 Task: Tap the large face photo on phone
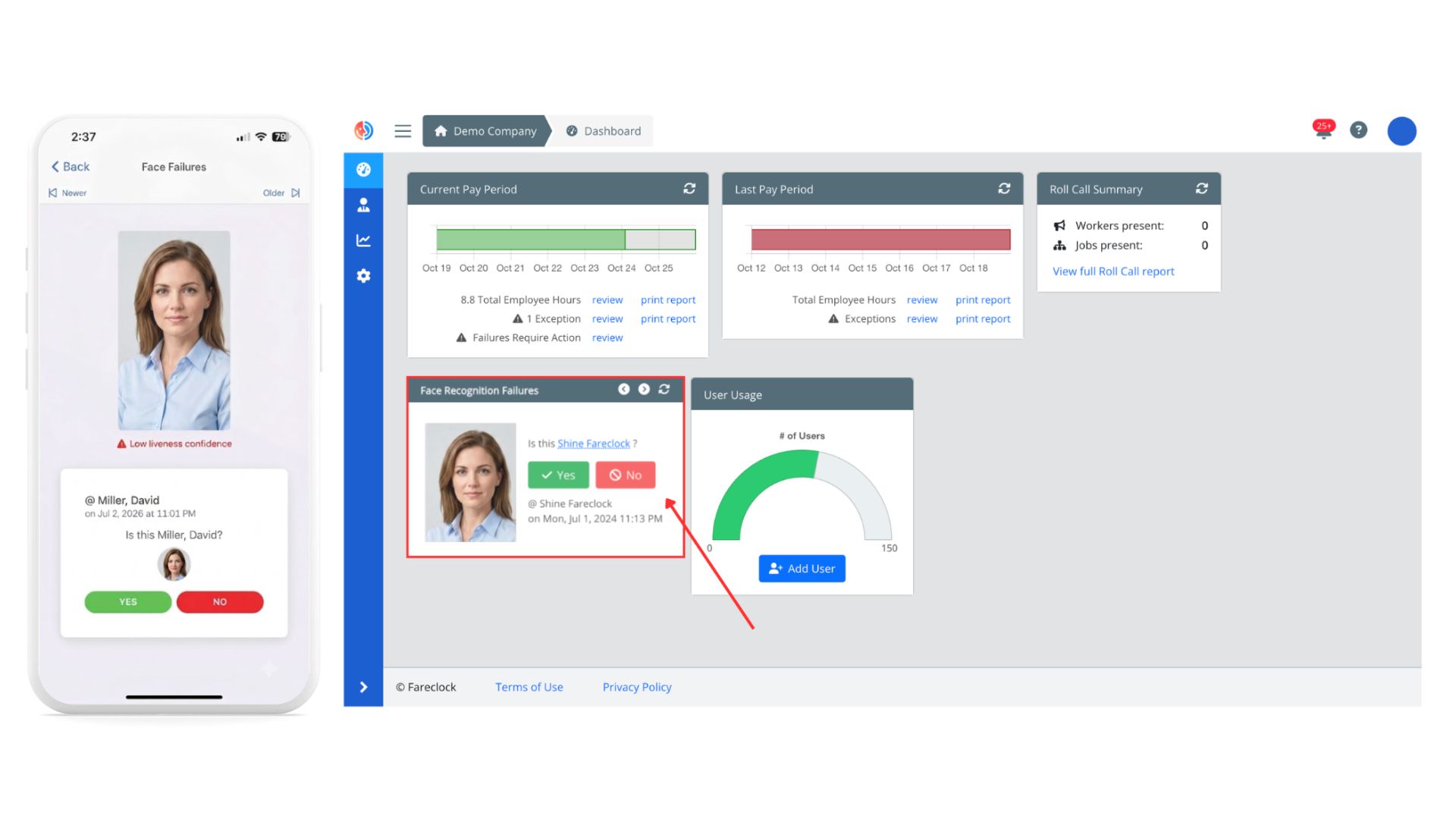pyautogui.click(x=174, y=331)
